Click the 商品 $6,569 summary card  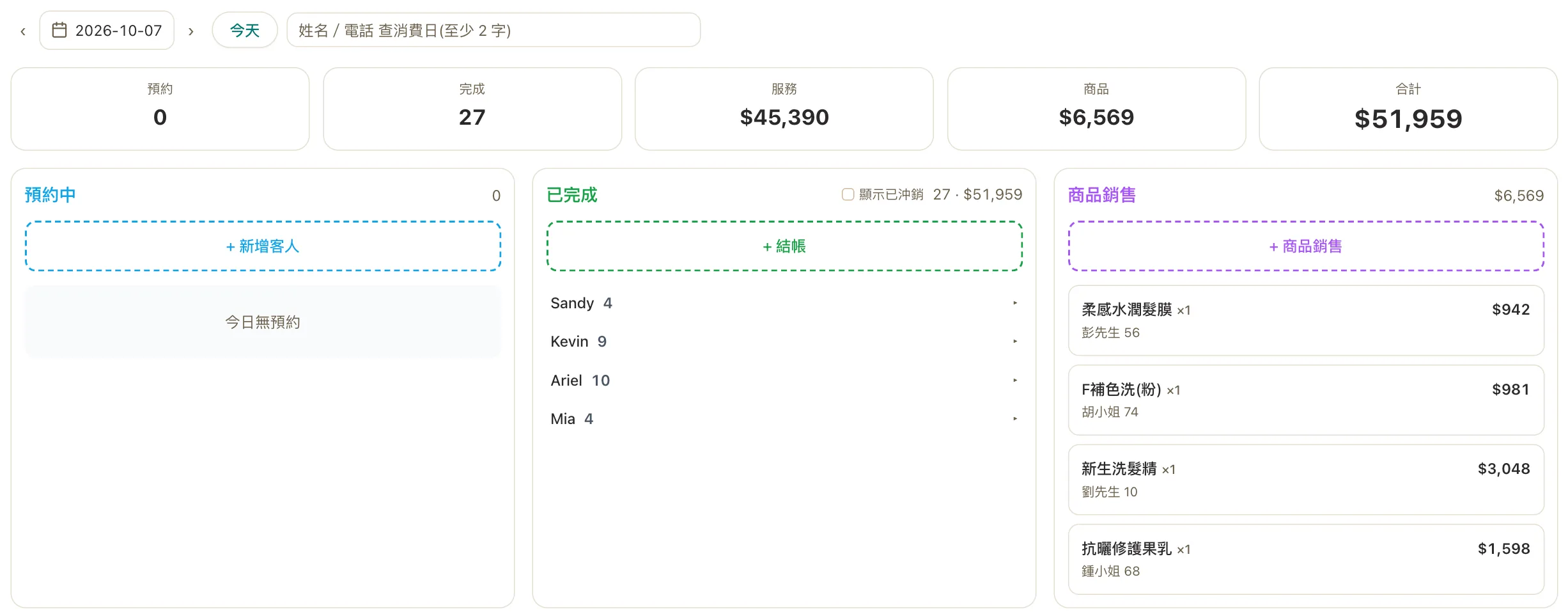(1096, 109)
